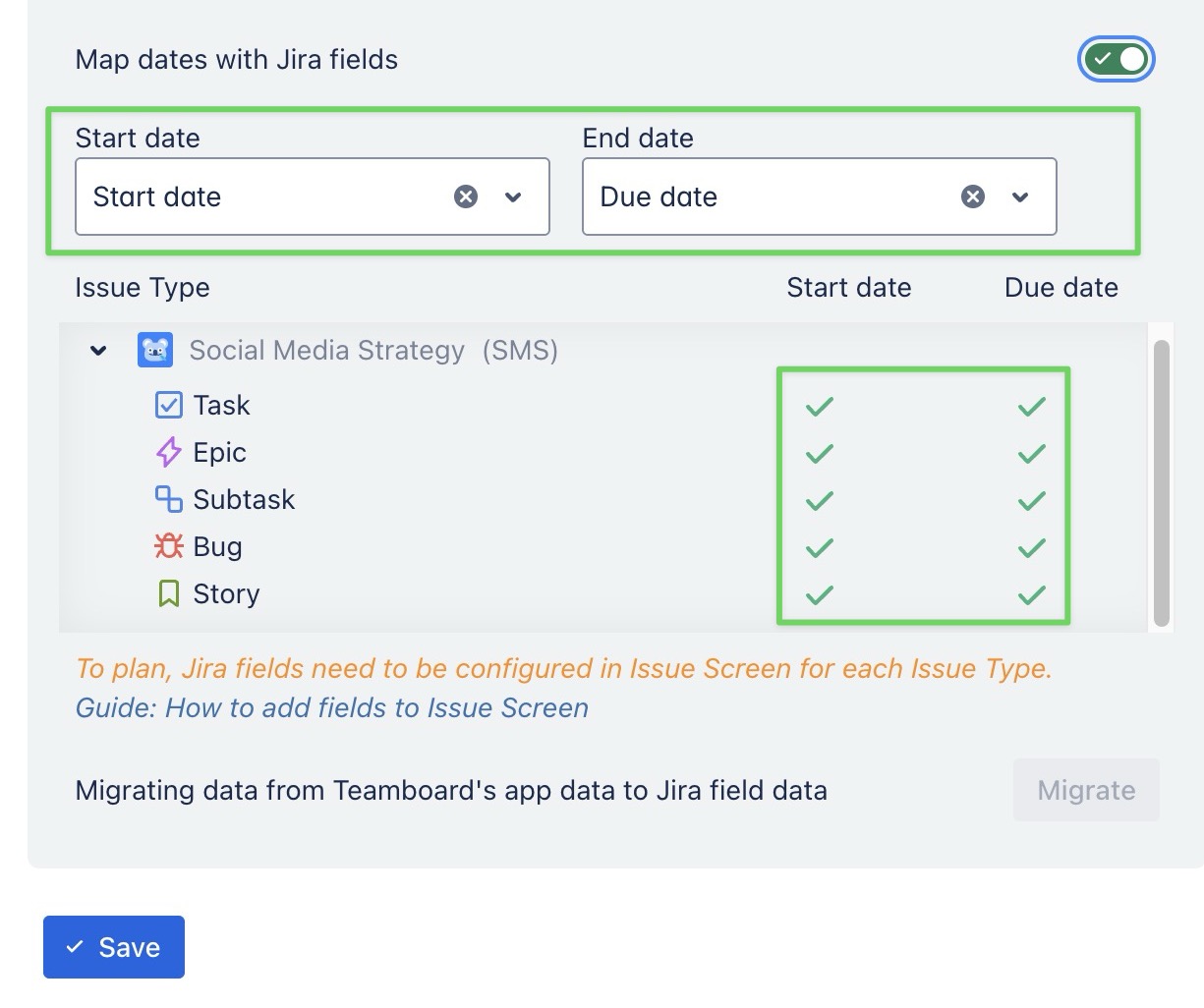Screen dimensions: 1204x1008
Task: Open the End date field dropdown
Action: (x=1020, y=196)
